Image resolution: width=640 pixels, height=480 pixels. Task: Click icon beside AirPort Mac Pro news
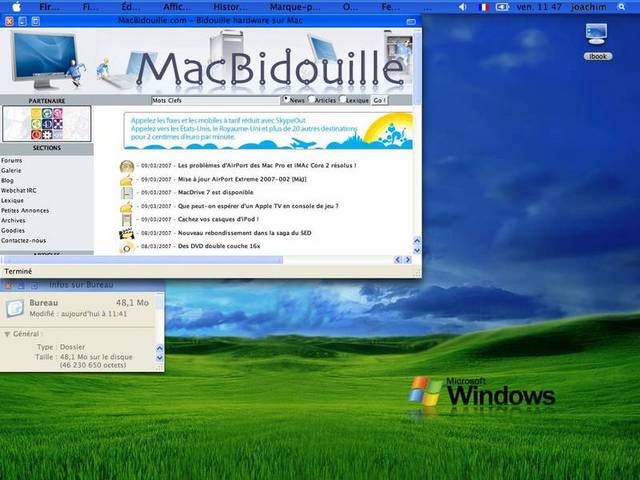click(127, 167)
